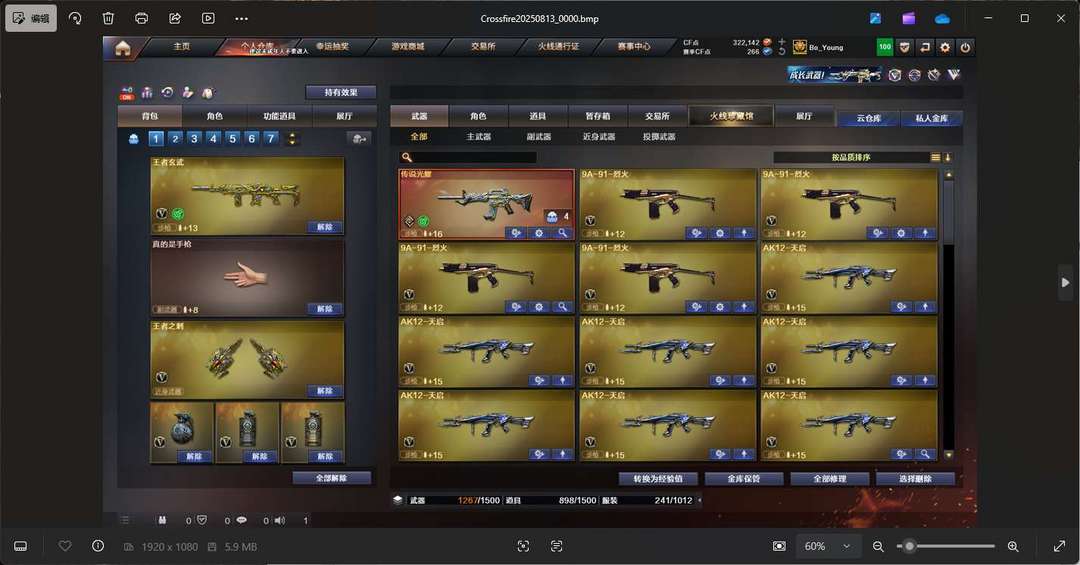Viewport: 1080px width, 565px height.
Task: Select backpack slot 2
Action: (x=175, y=138)
